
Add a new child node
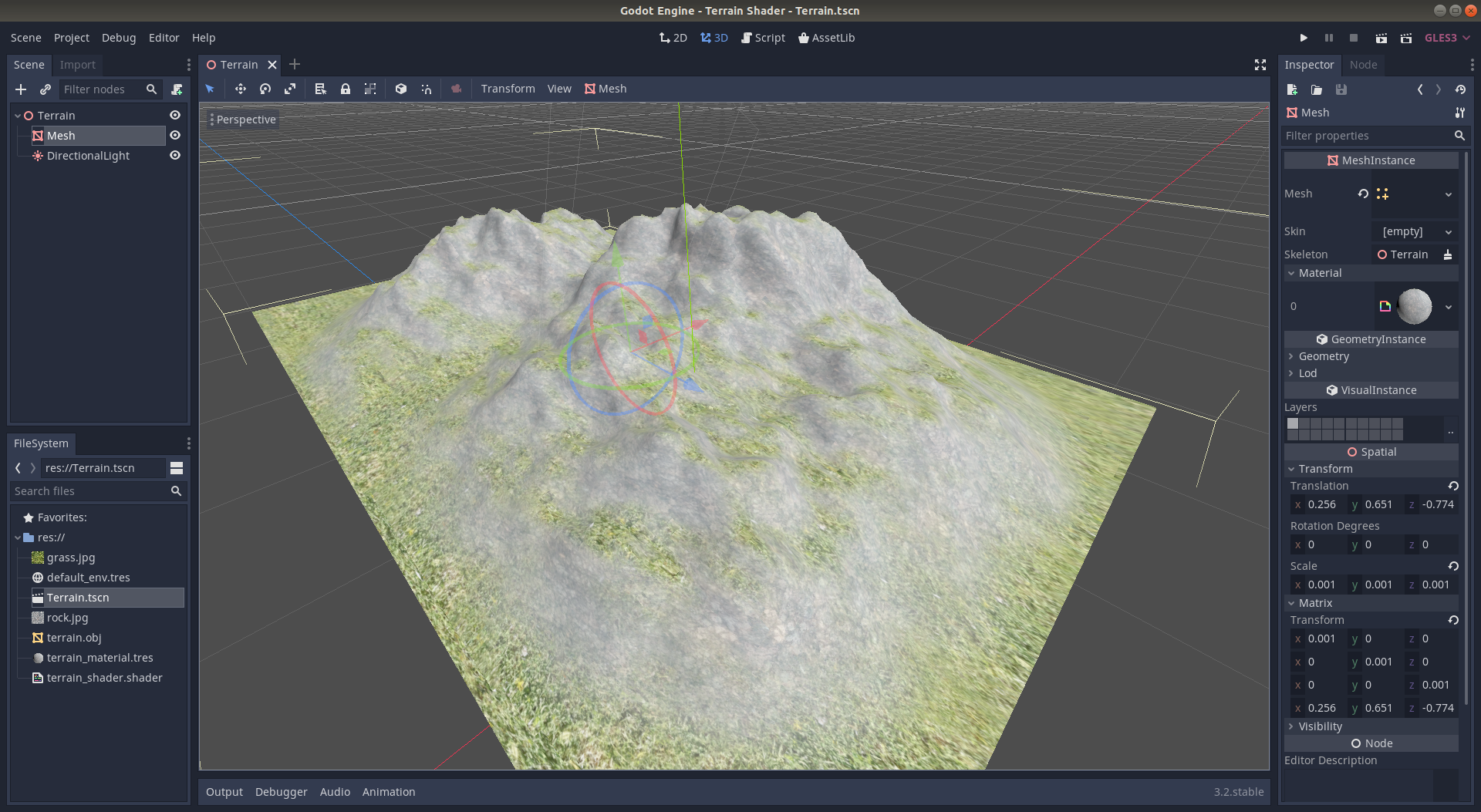coord(21,89)
